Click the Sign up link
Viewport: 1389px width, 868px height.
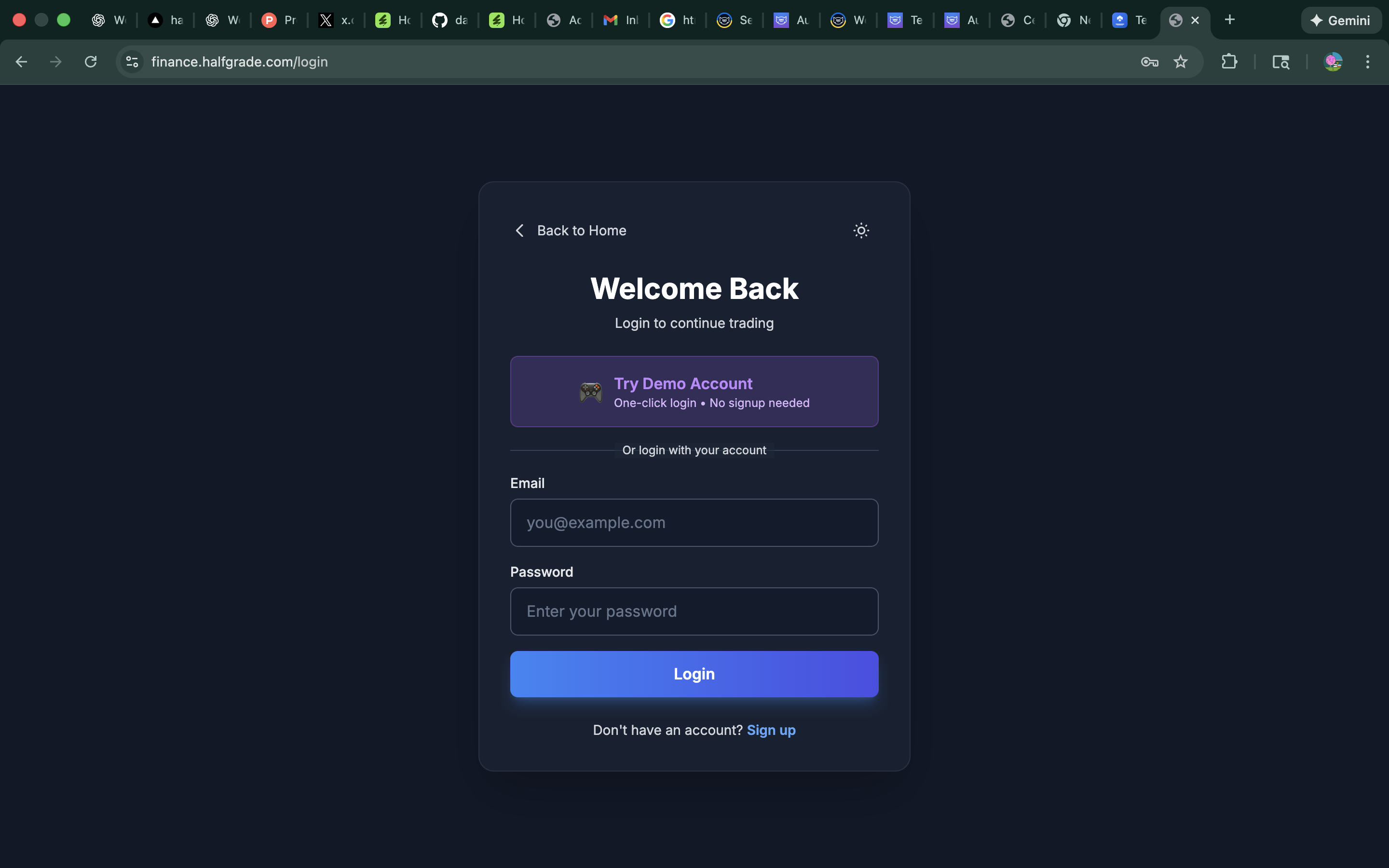tap(771, 730)
